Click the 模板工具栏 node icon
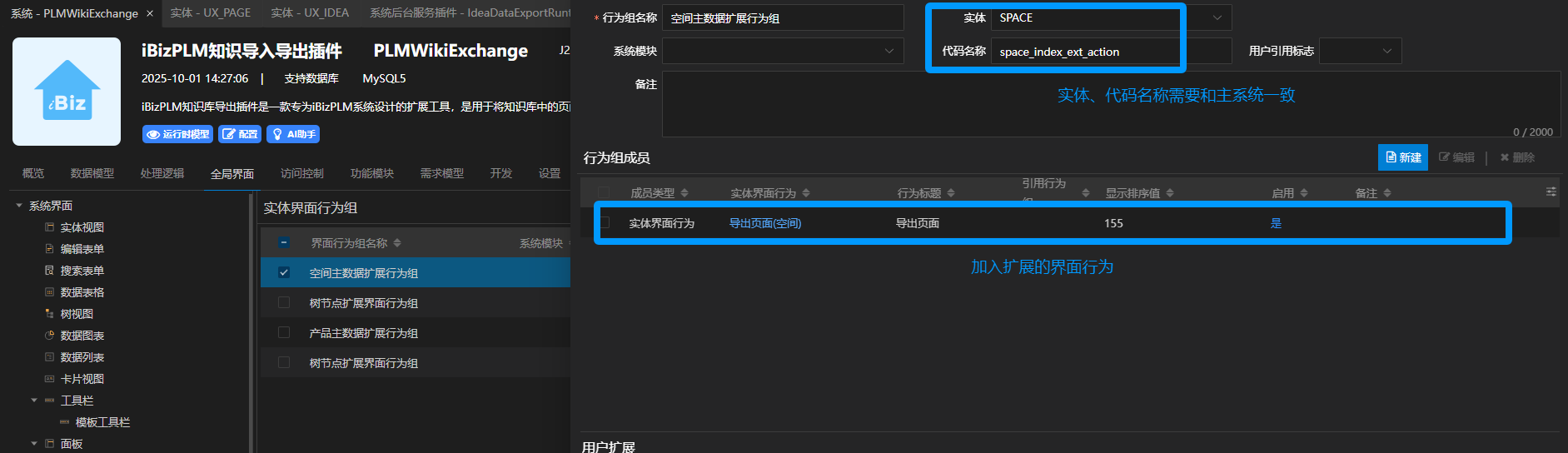Screen dimensions: 1568x453 point(64,422)
